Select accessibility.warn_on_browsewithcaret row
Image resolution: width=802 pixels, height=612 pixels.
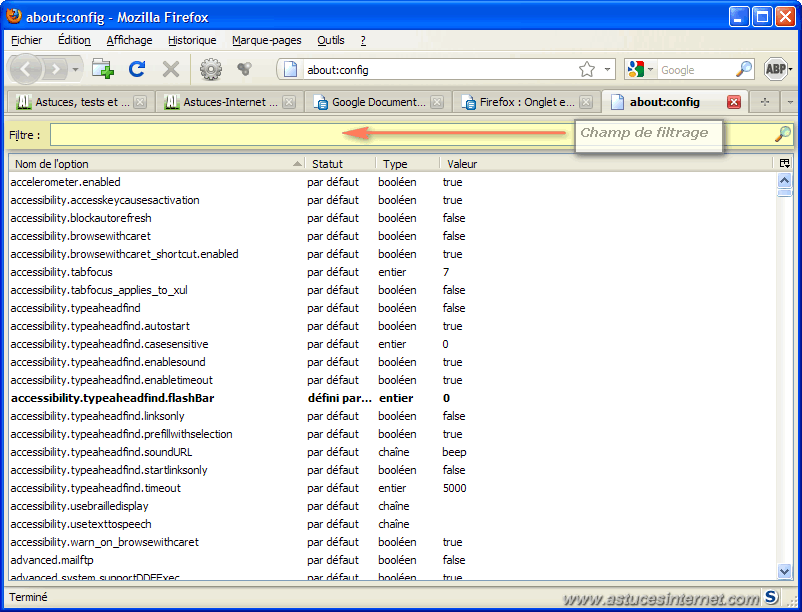pos(393,542)
